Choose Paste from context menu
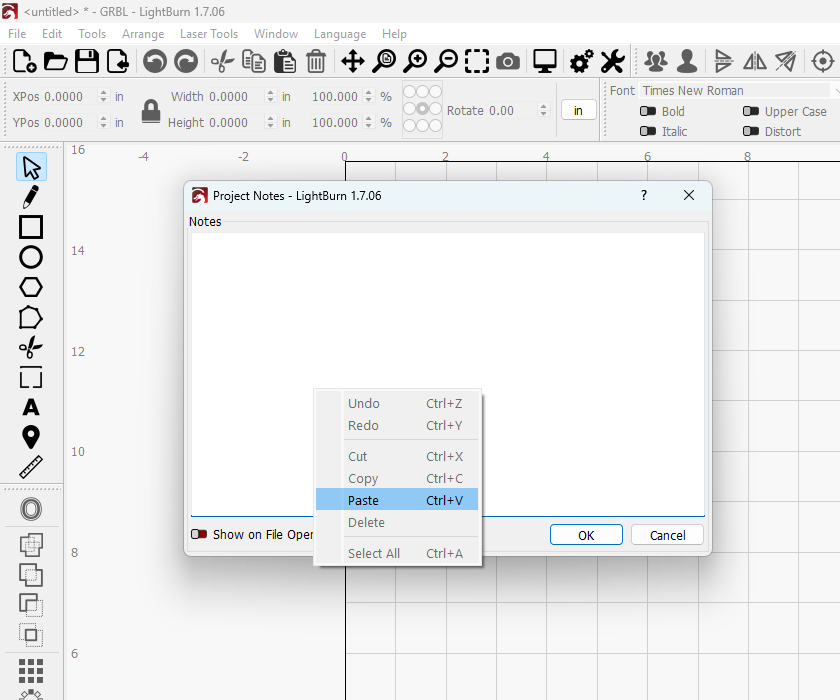840x700 pixels. tap(397, 500)
